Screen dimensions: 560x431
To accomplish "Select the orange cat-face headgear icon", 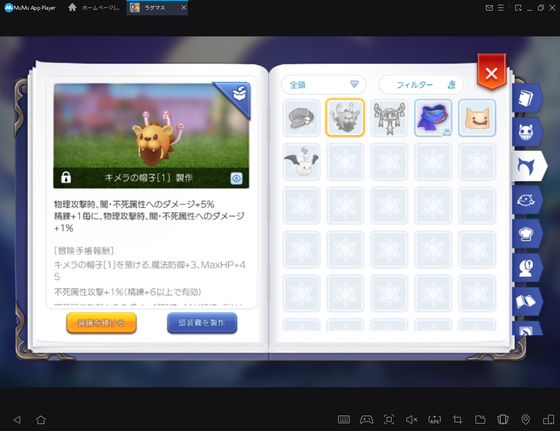I will coord(477,118).
